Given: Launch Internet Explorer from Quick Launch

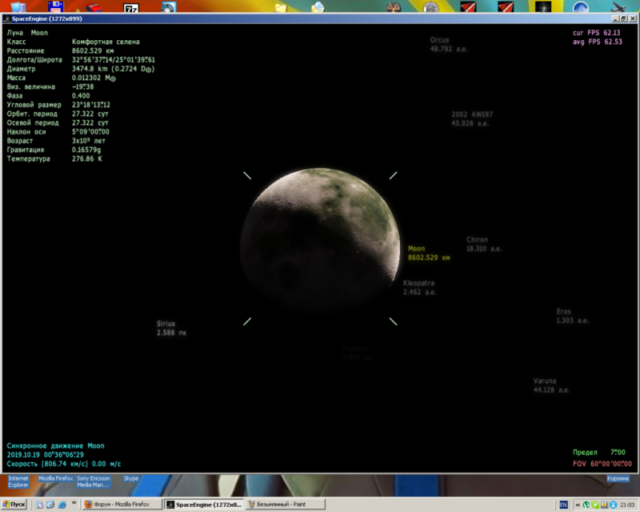Looking at the screenshot, I should coord(62,505).
